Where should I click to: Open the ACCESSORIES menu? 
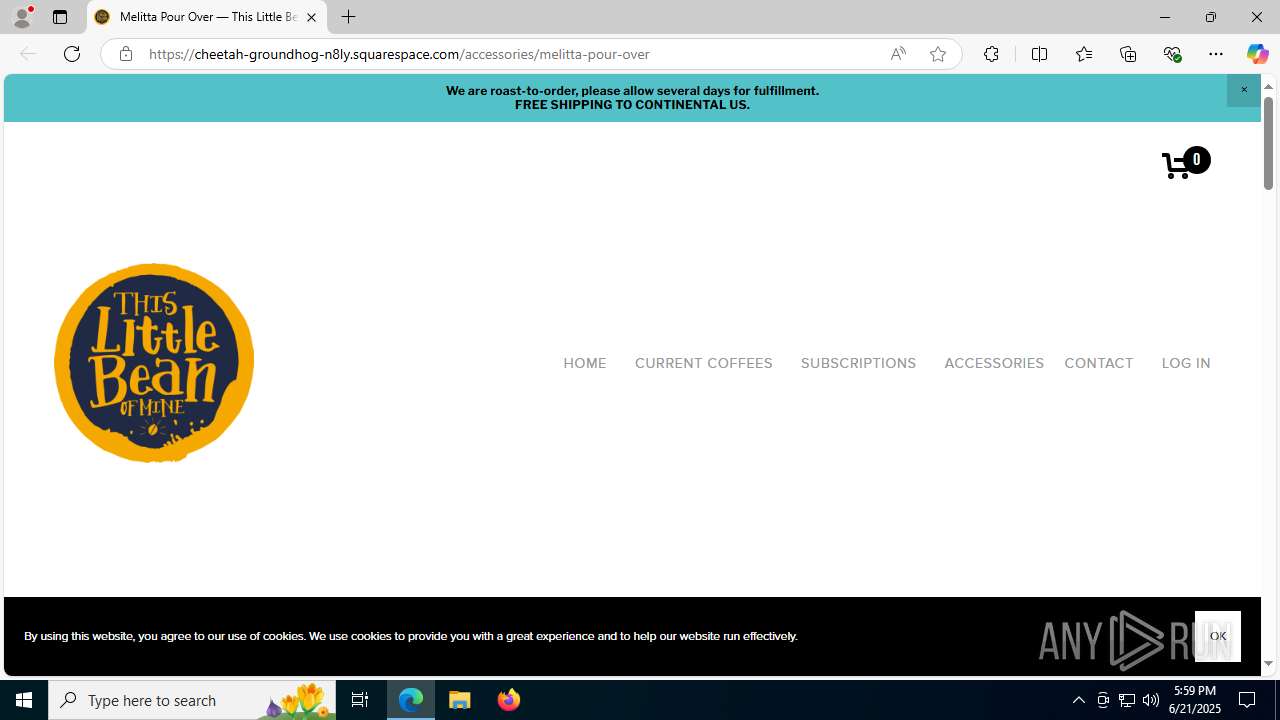pyautogui.click(x=994, y=363)
